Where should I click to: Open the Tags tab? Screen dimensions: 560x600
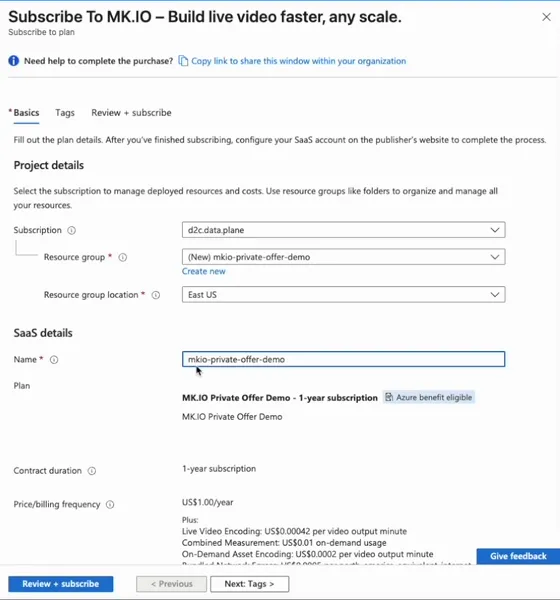(x=65, y=113)
